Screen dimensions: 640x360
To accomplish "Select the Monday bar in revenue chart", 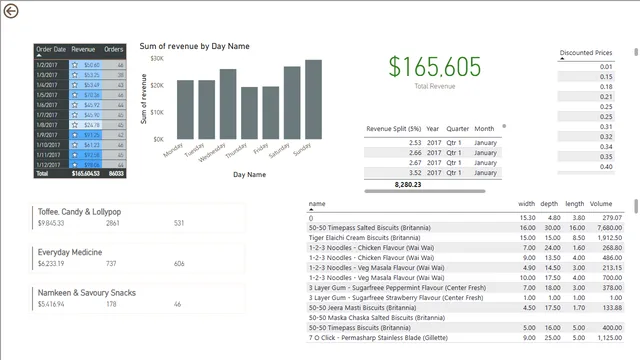I will point(185,109).
